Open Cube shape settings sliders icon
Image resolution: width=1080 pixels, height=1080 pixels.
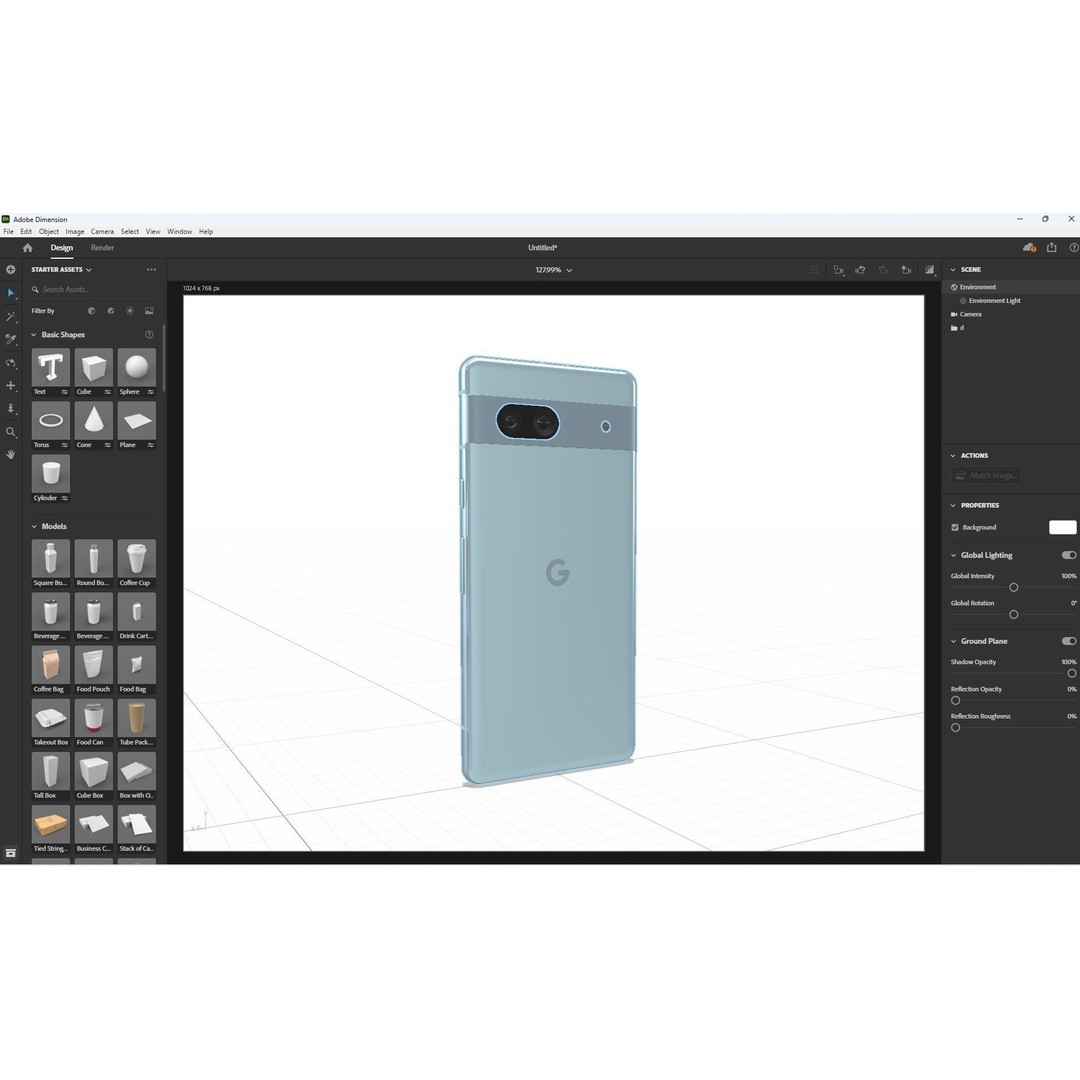coord(107,392)
